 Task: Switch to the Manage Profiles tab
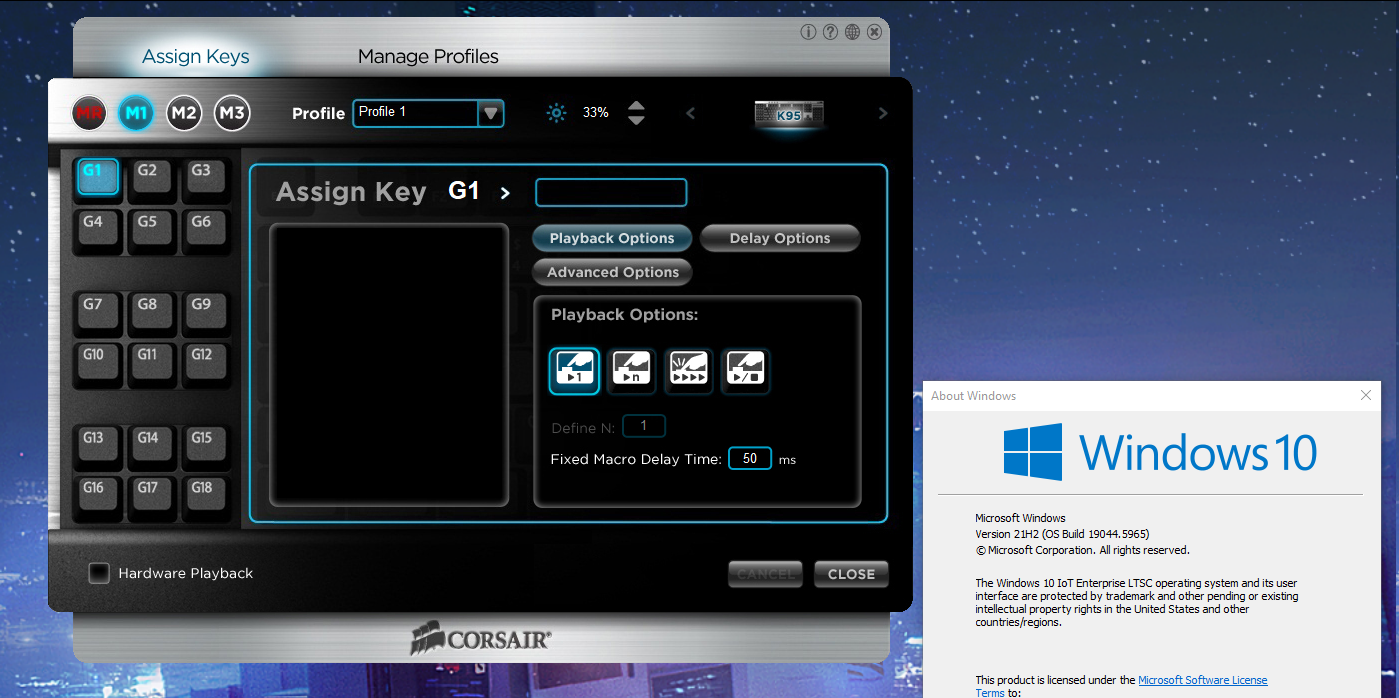pos(428,56)
